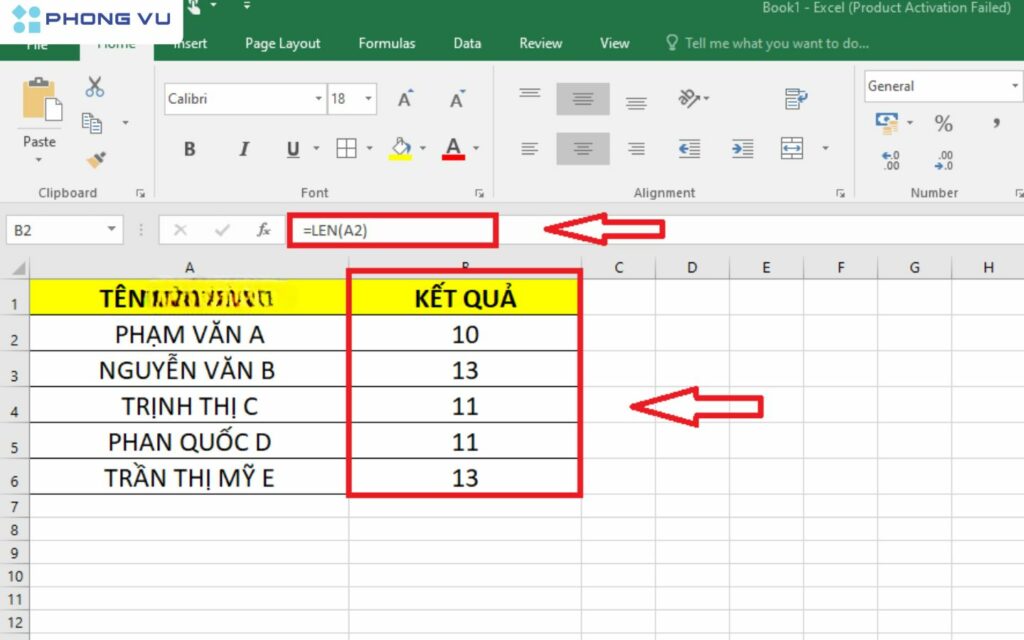
Task: Toggle Italic formatting
Action: click(243, 149)
